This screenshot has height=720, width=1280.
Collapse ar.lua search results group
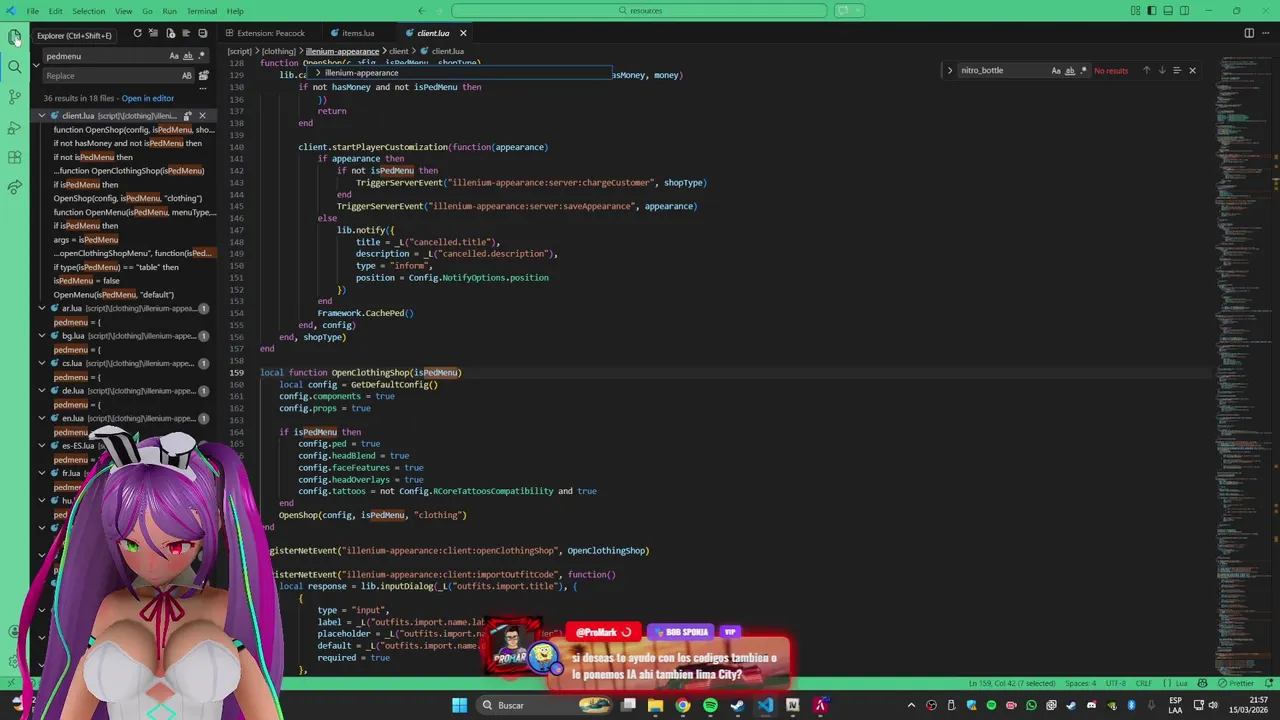[42, 308]
